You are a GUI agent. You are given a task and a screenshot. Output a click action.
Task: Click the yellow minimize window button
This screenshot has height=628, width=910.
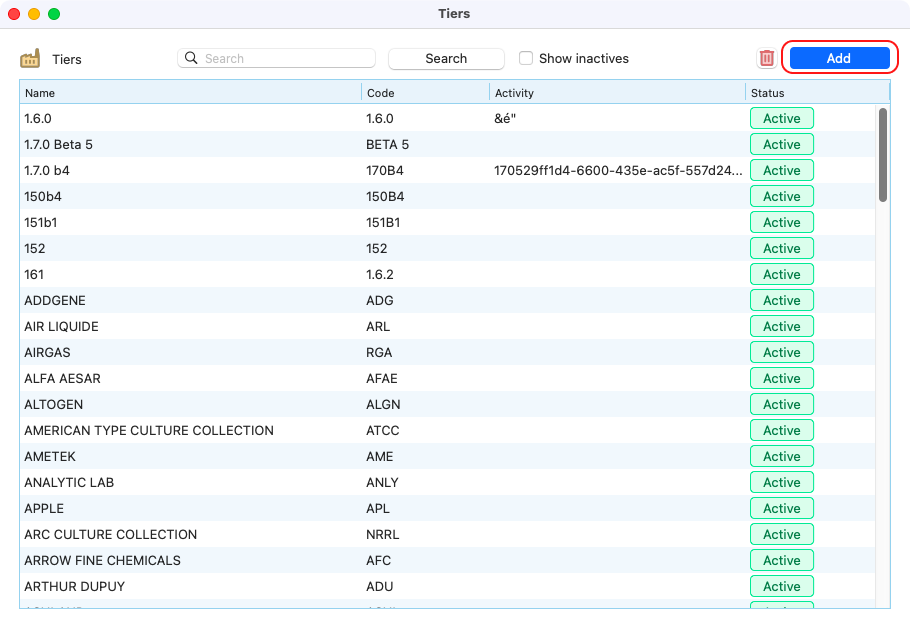34,14
